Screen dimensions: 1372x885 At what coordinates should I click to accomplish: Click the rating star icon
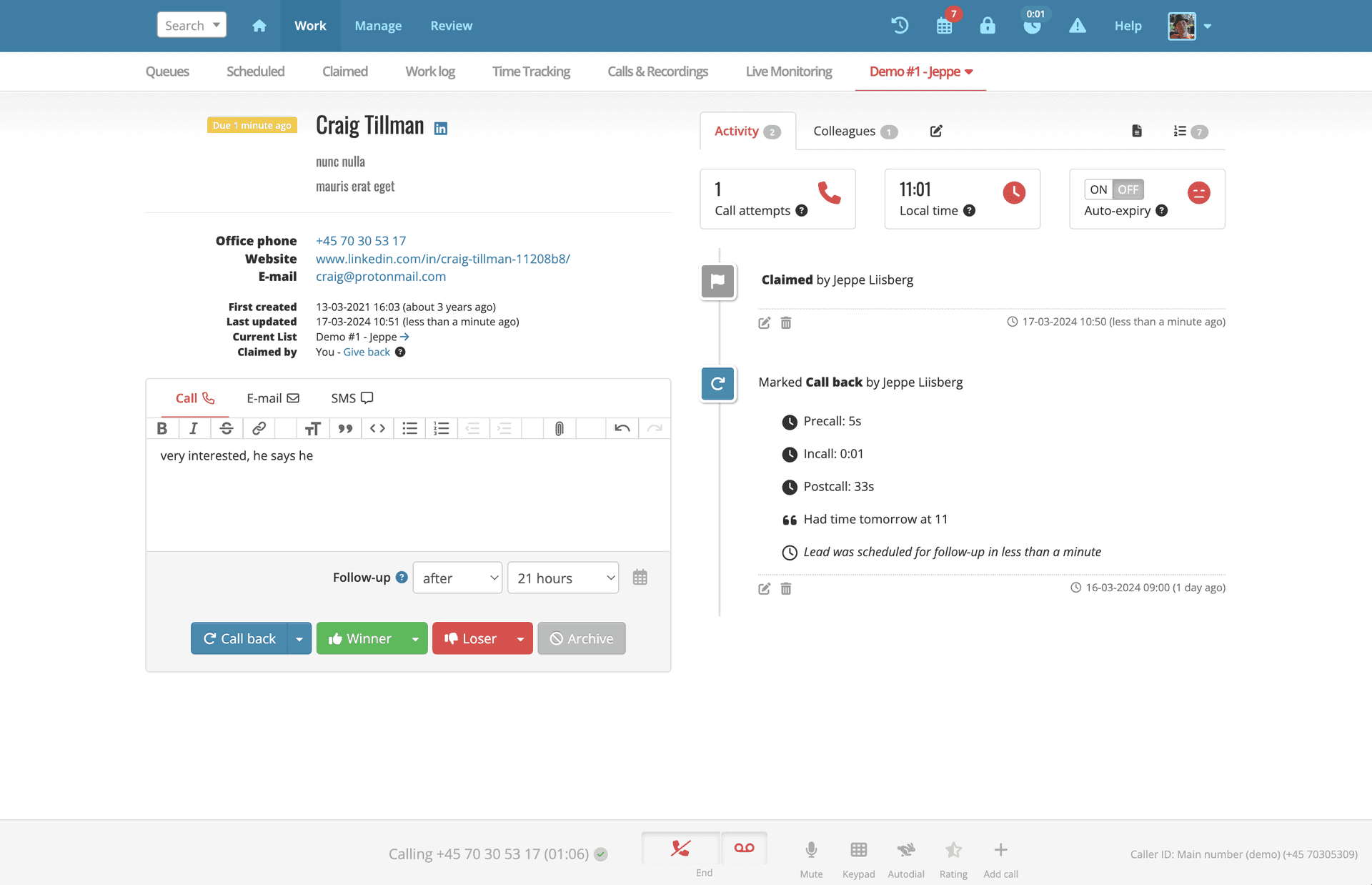tap(954, 850)
